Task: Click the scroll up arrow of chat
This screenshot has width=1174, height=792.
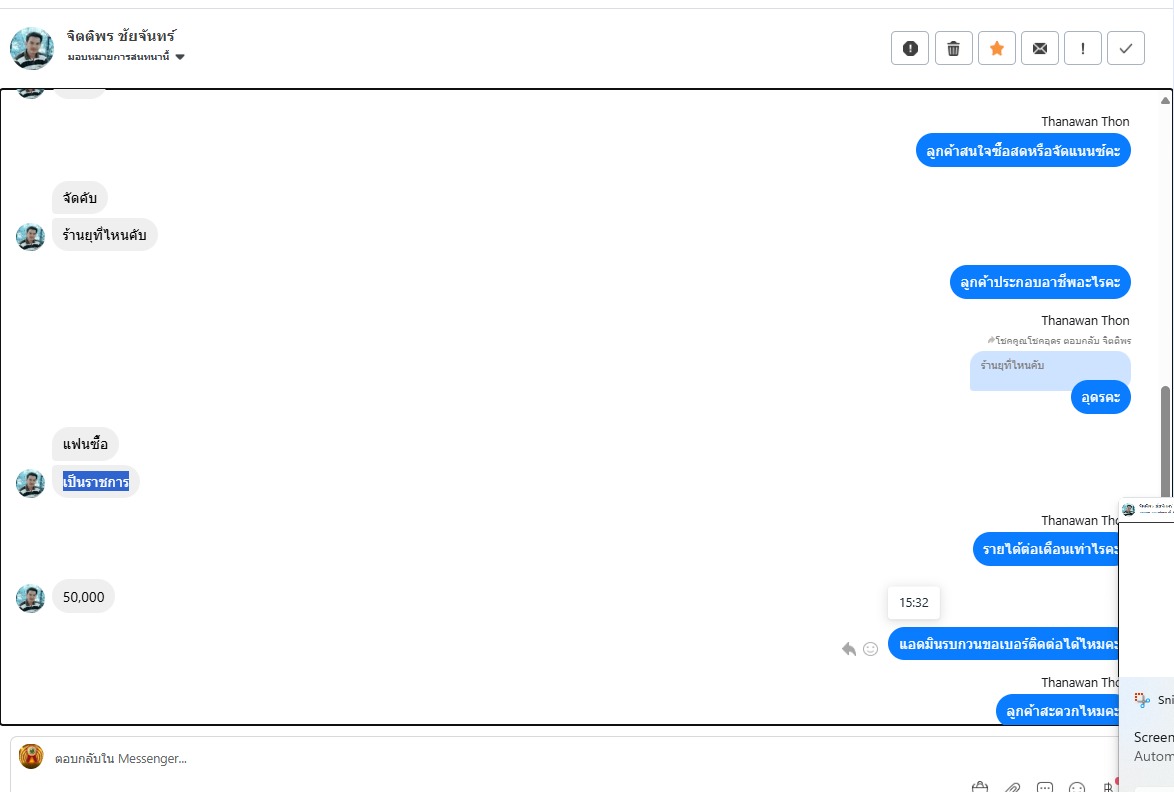Action: 1165,100
